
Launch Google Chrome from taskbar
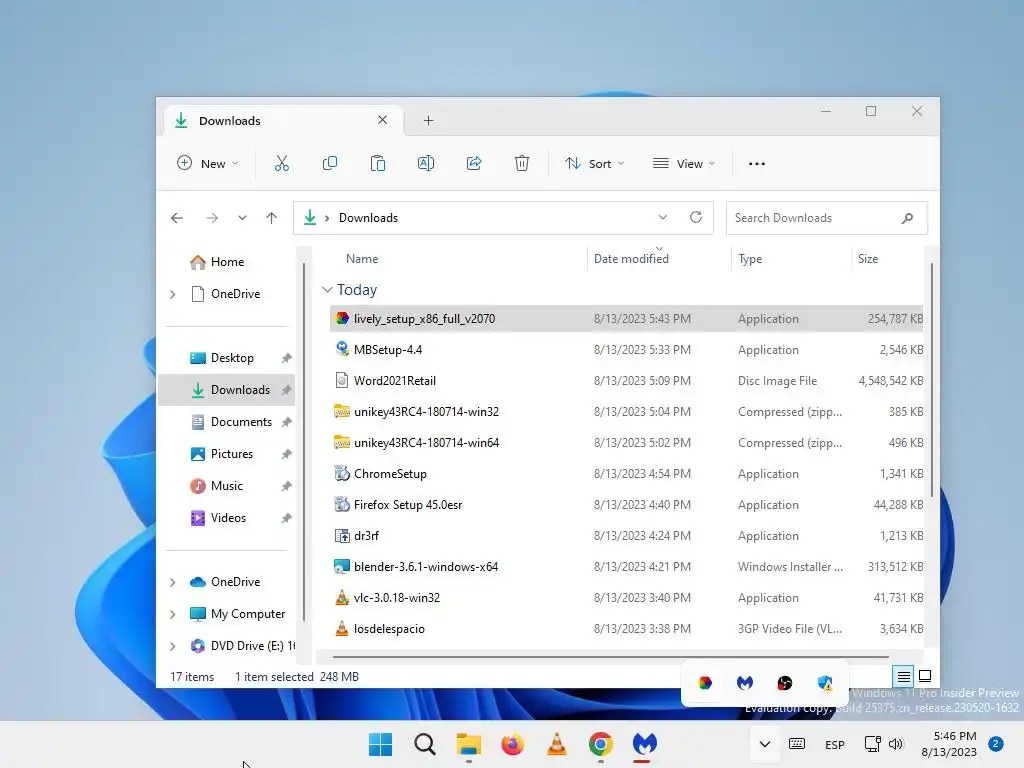pyautogui.click(x=601, y=744)
